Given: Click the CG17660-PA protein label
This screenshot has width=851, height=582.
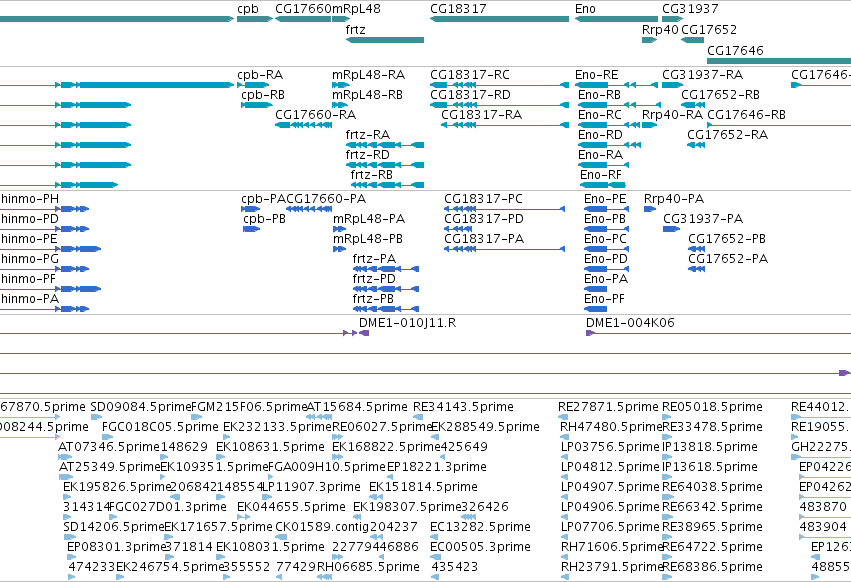Looking at the screenshot, I should 326,199.
